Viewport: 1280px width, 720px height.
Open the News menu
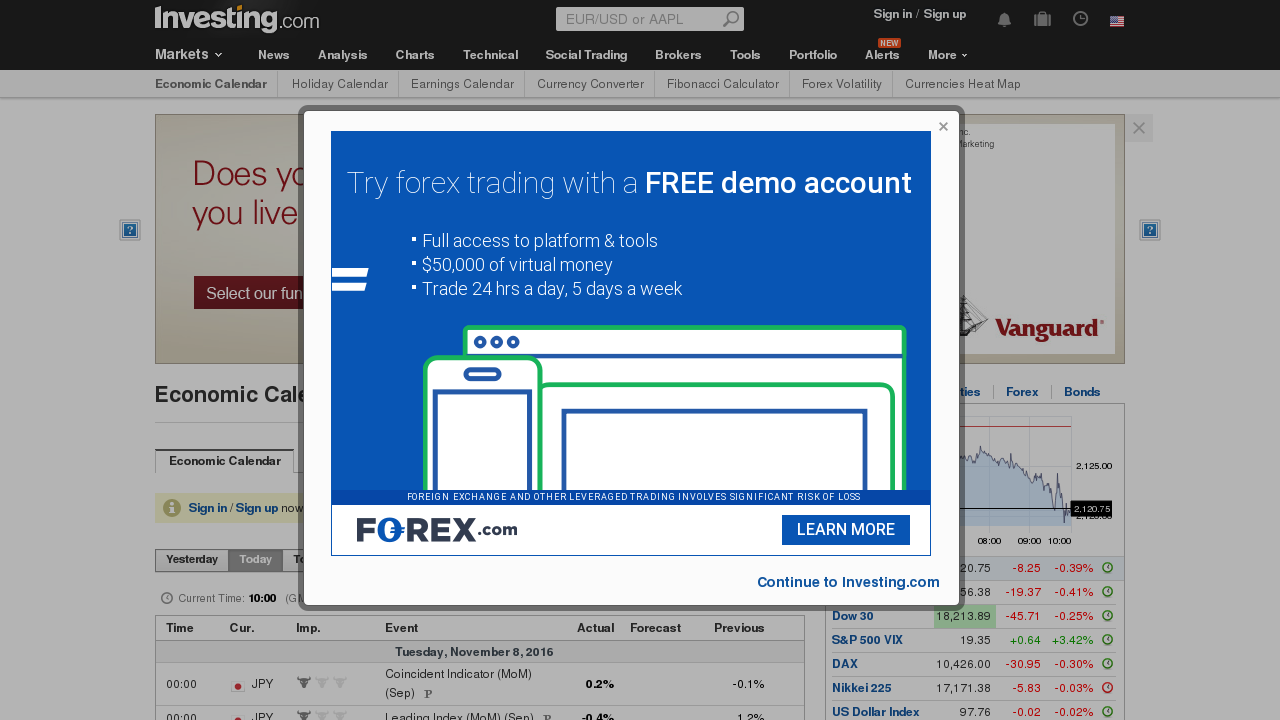pyautogui.click(x=273, y=55)
